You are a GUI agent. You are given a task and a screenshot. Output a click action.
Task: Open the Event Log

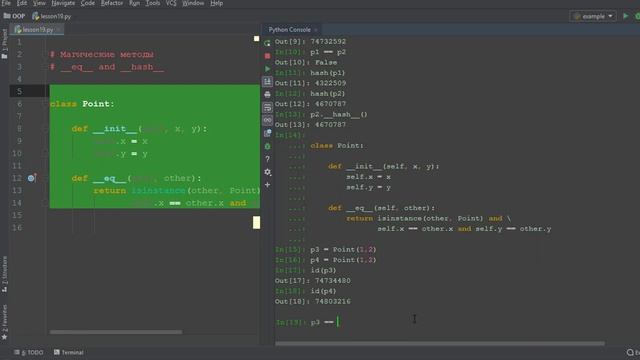point(633,352)
